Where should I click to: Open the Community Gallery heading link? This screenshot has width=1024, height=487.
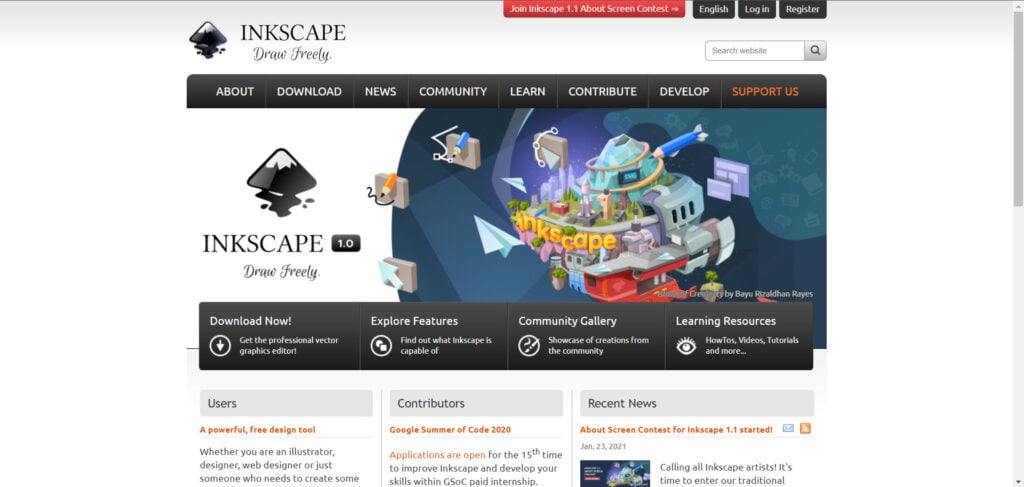pos(568,321)
